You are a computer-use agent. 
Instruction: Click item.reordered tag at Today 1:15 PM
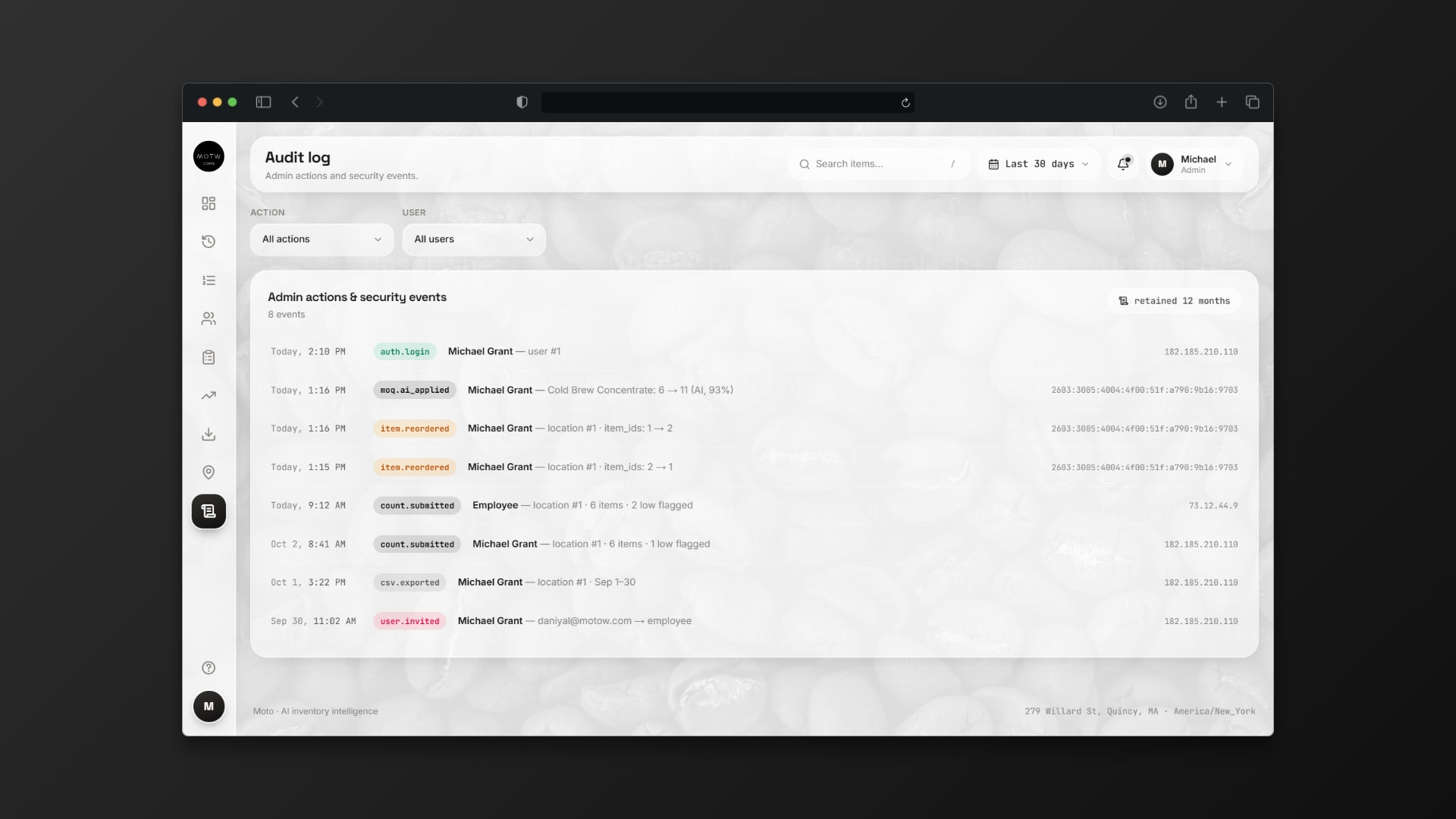(x=415, y=468)
